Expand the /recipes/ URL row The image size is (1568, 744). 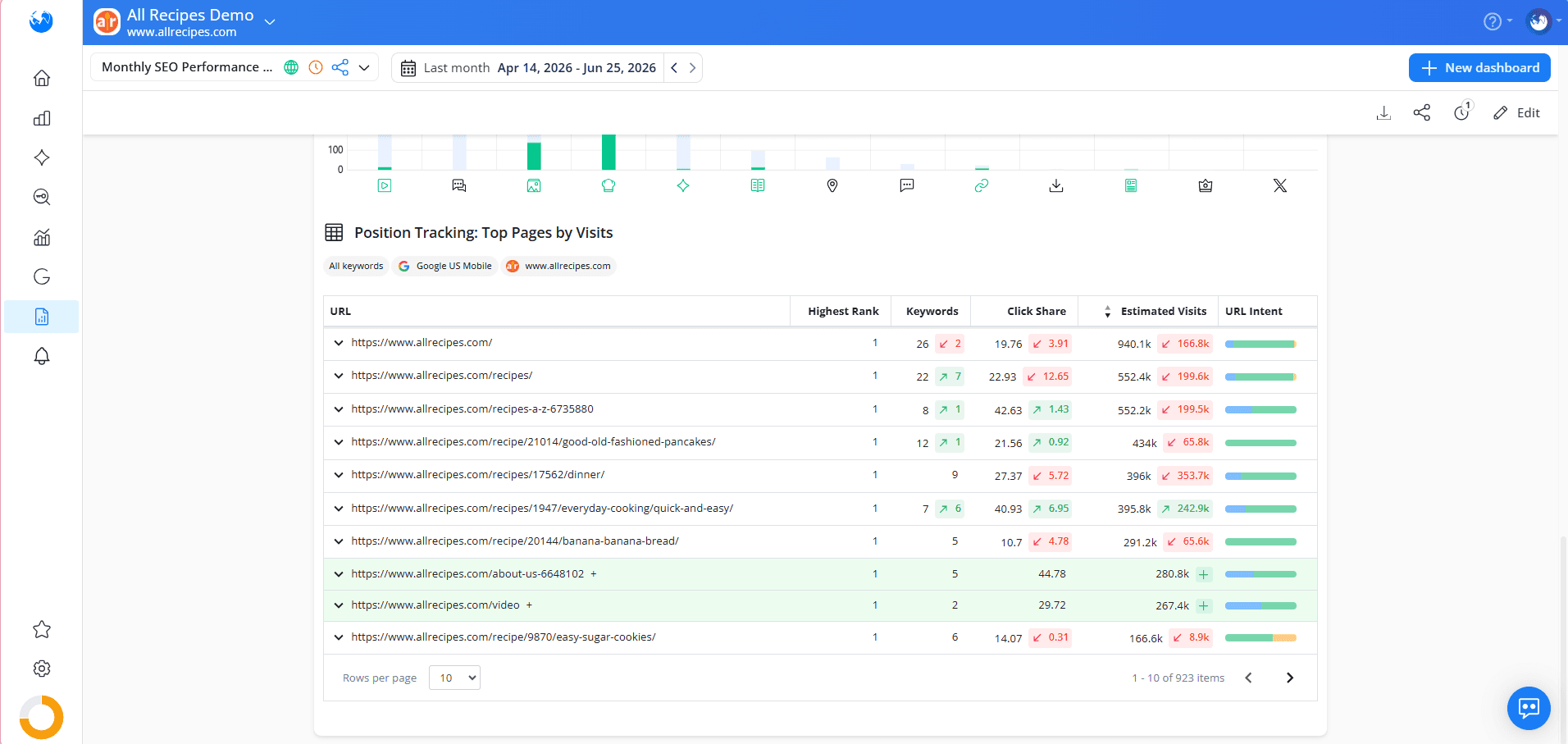tap(339, 376)
